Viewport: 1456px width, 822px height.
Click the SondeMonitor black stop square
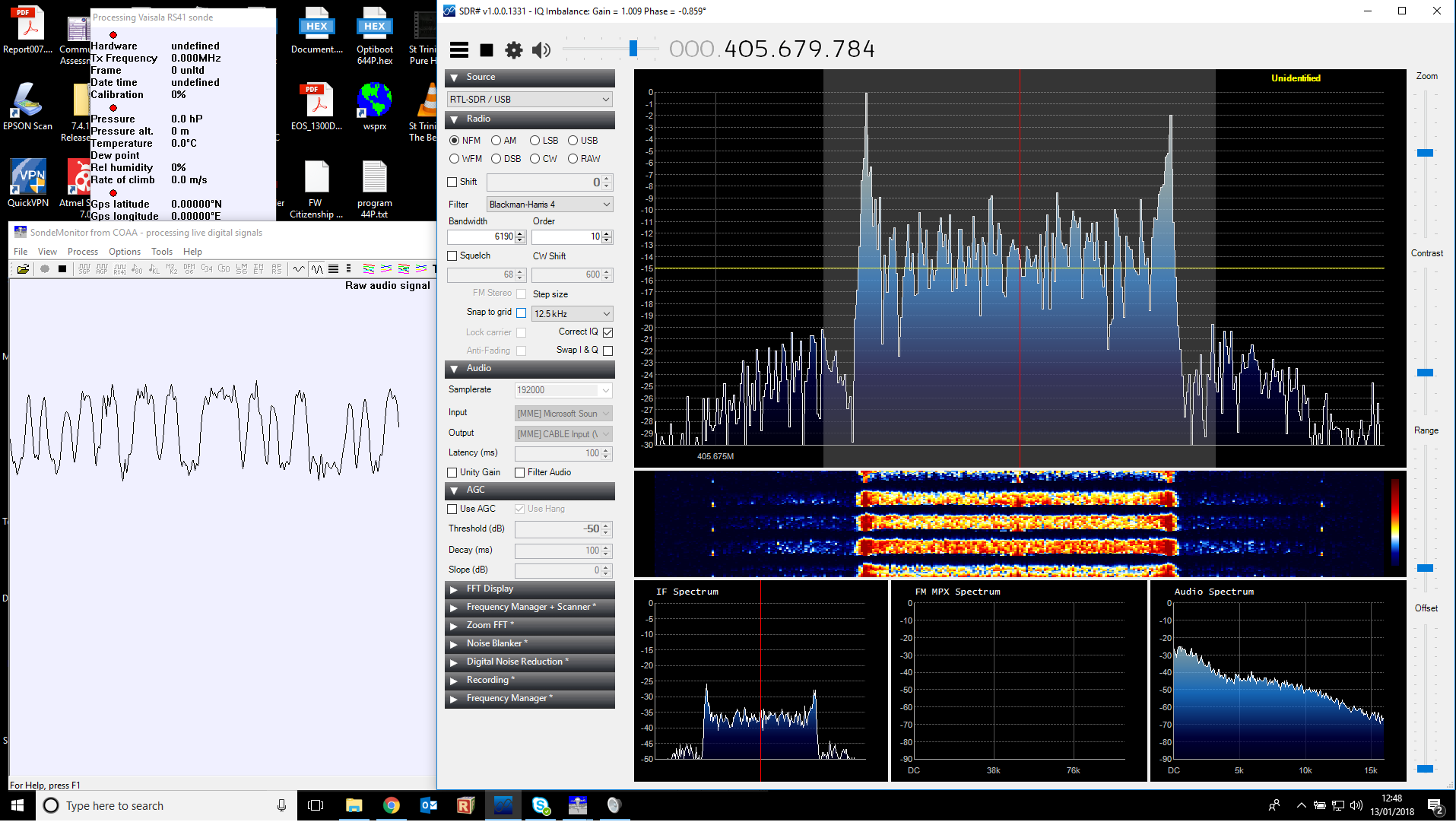(62, 268)
